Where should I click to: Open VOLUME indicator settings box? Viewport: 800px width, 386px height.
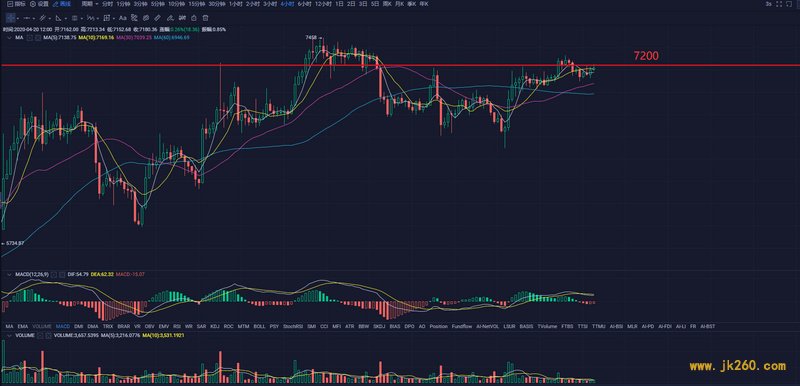pyautogui.click(x=48, y=336)
